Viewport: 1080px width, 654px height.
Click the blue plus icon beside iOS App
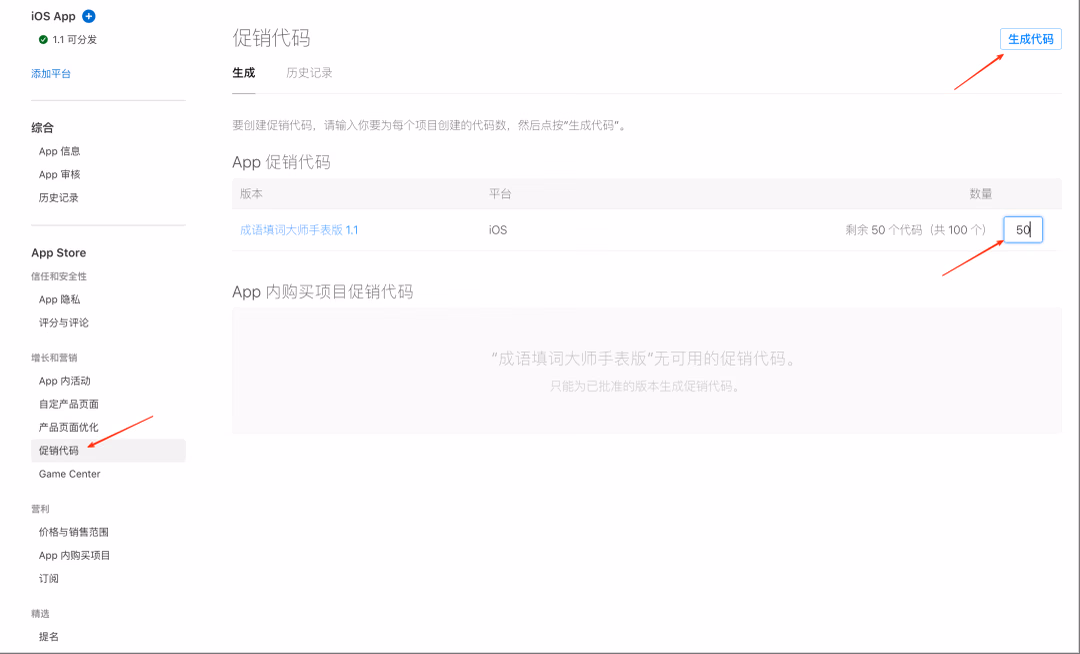coord(89,16)
